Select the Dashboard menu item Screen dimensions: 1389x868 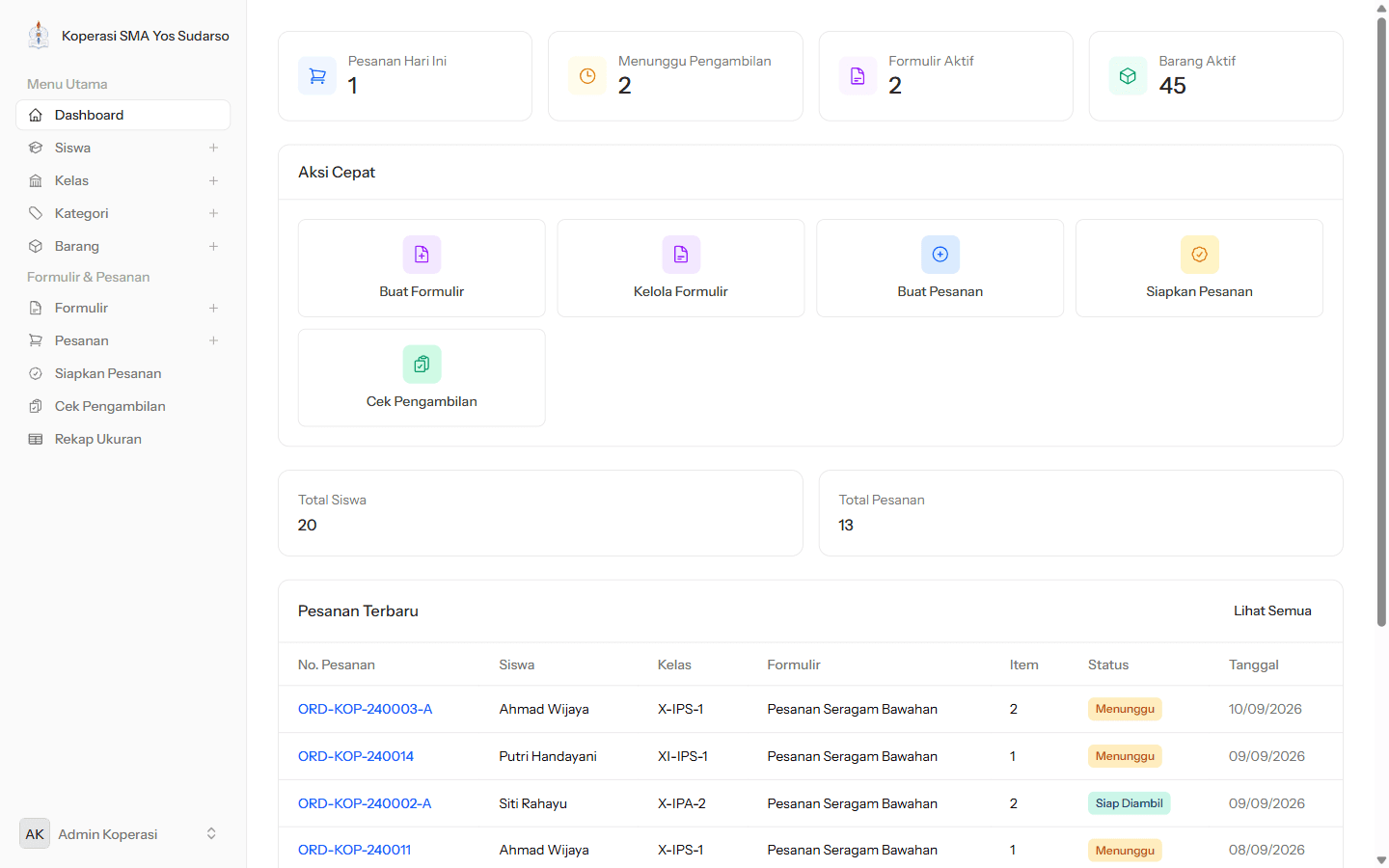(123, 115)
